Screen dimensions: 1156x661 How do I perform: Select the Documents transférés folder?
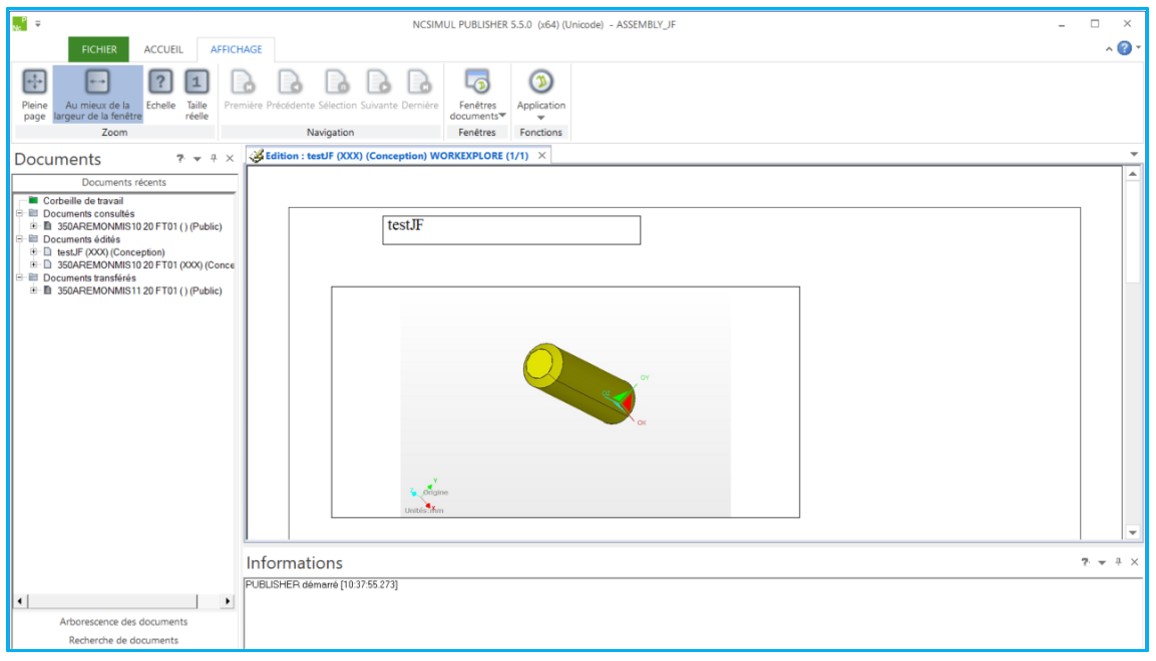89,278
